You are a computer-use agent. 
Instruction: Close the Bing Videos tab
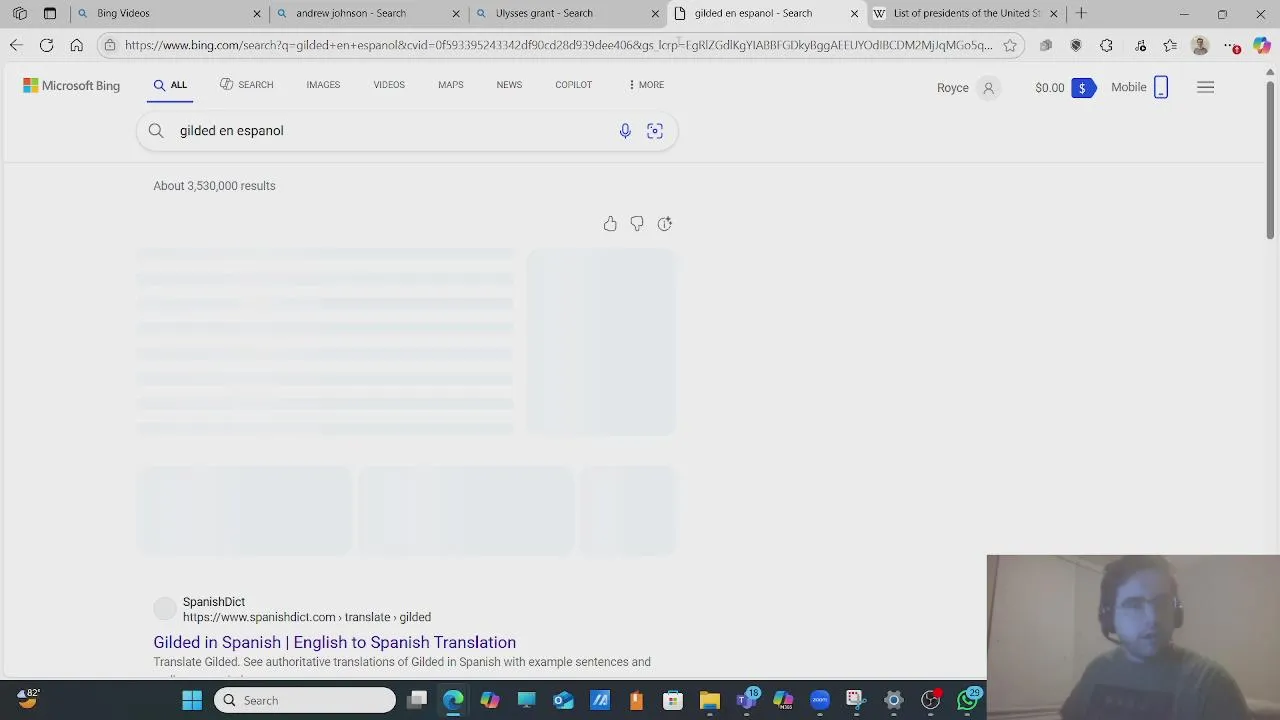(x=257, y=13)
